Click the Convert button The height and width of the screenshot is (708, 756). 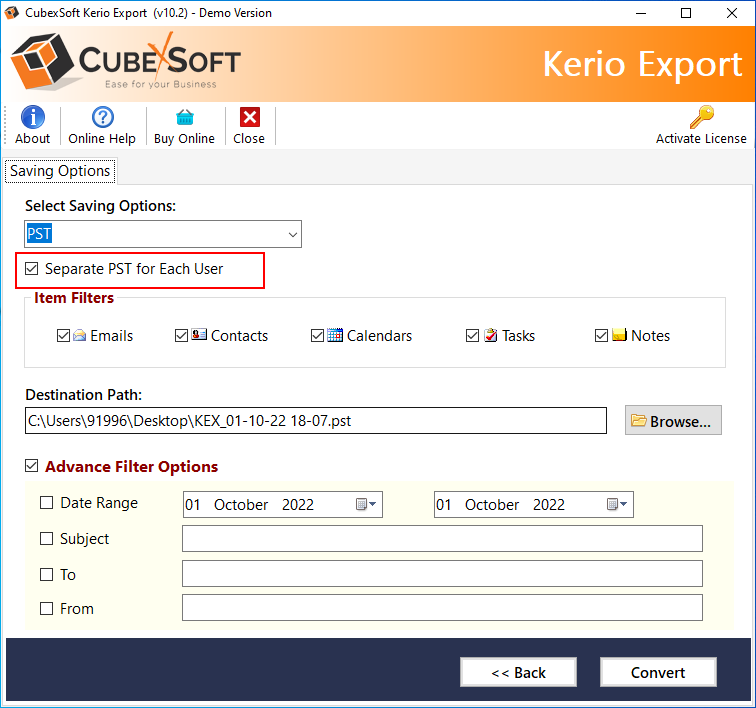click(658, 672)
